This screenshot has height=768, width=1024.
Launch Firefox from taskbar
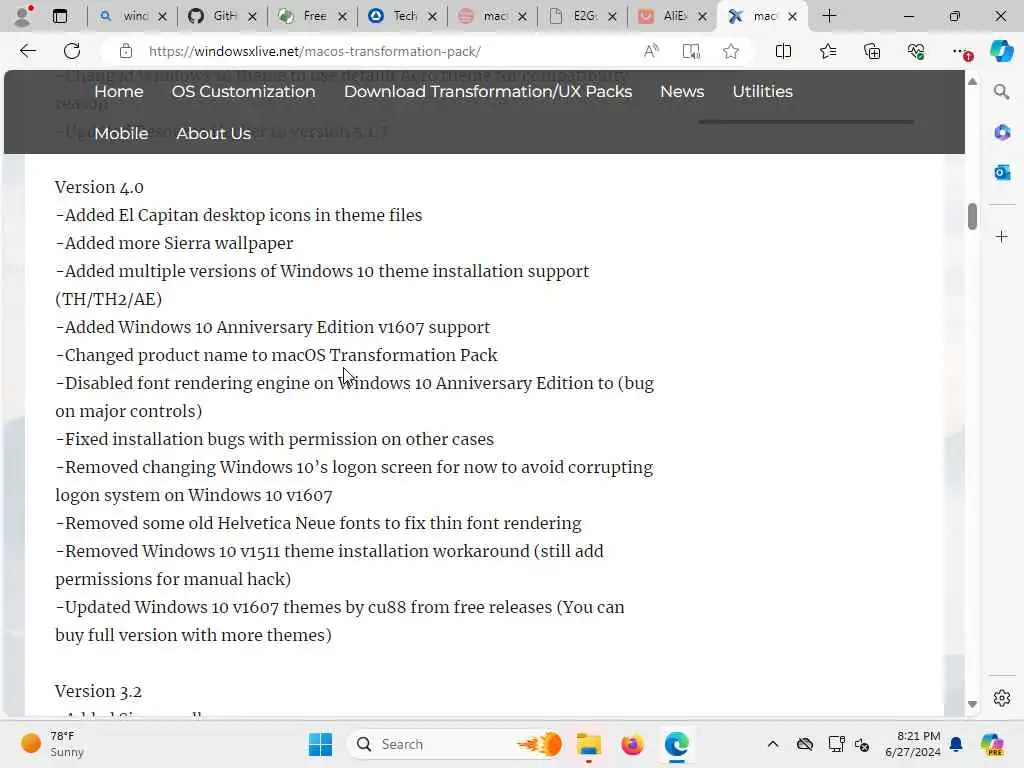click(632, 744)
